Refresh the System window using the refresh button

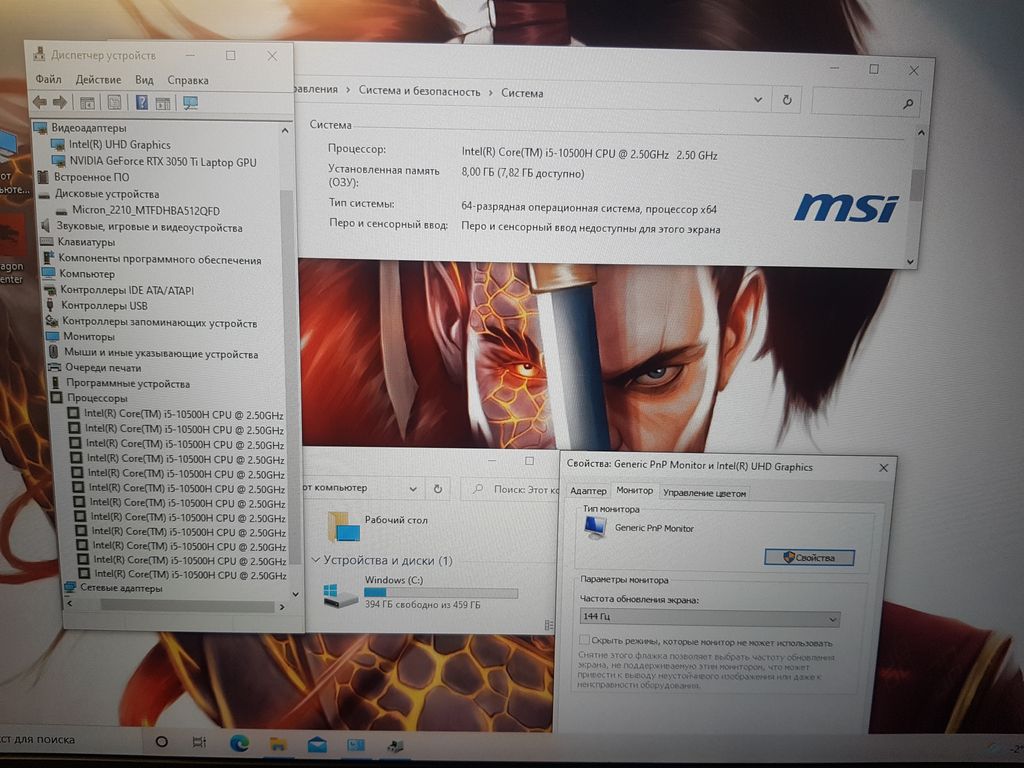(787, 100)
